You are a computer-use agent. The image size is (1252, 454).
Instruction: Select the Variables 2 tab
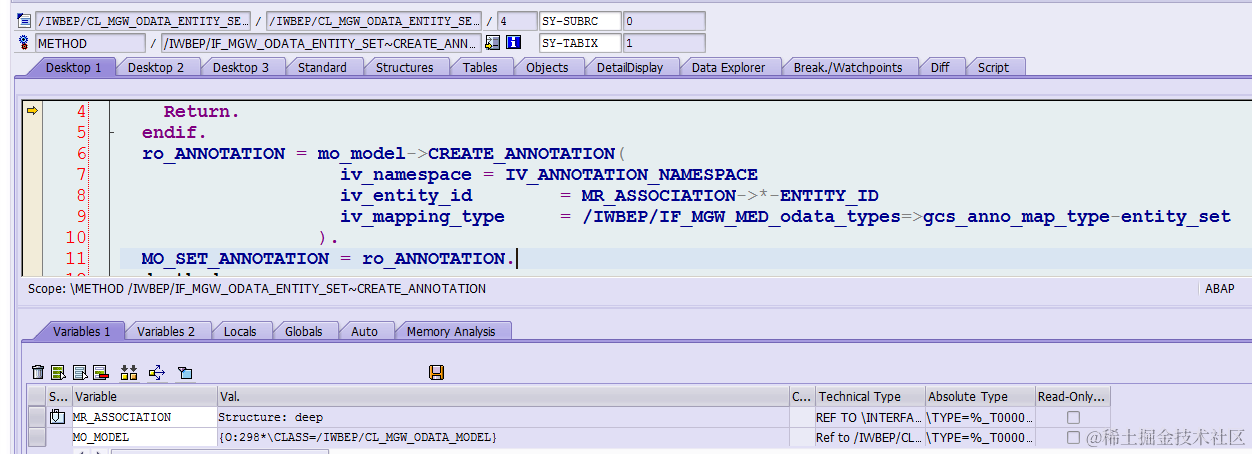click(x=166, y=331)
